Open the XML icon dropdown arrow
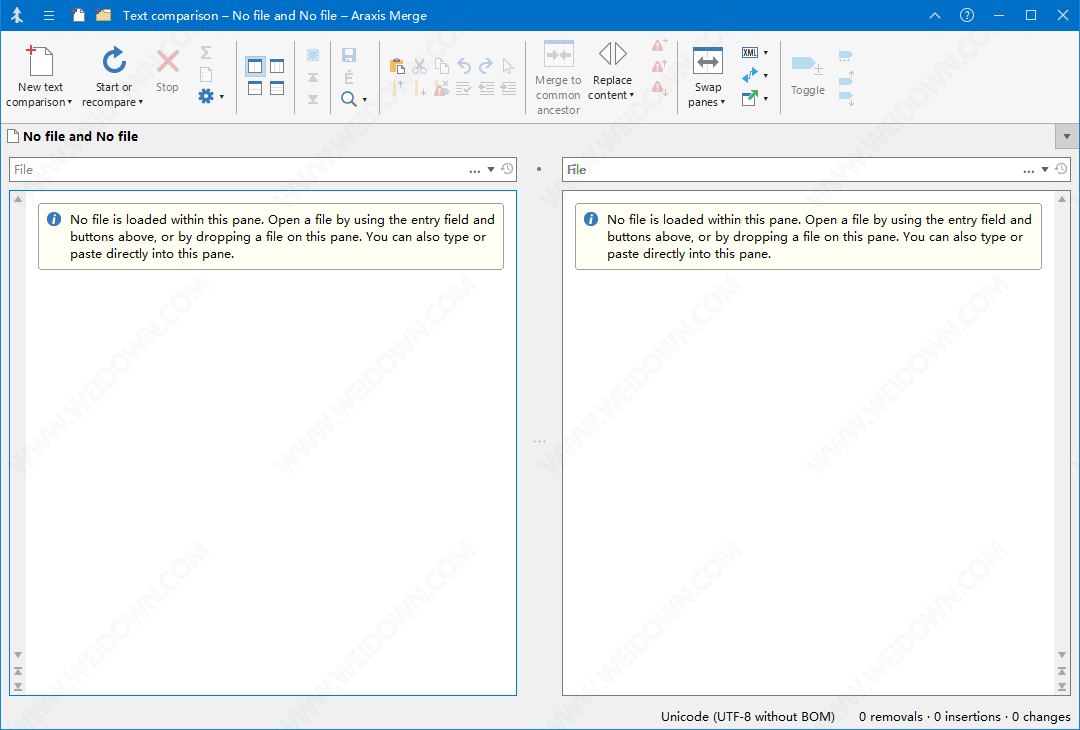The image size is (1080, 730). (766, 53)
